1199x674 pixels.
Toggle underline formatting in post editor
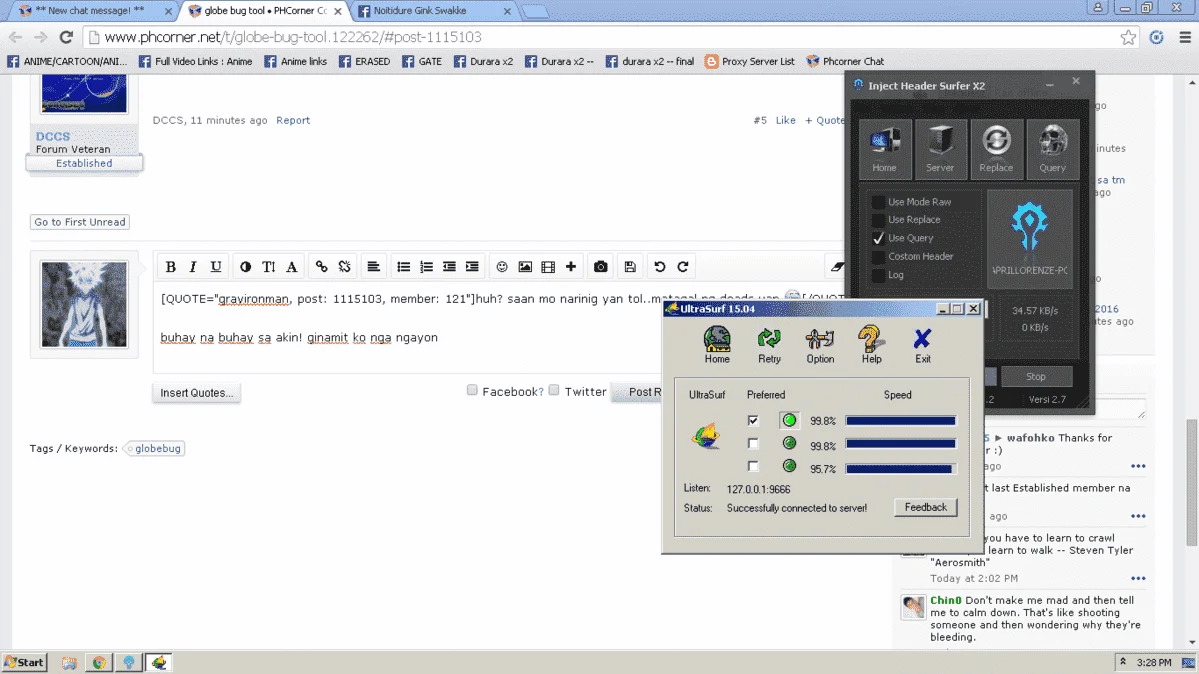[216, 266]
